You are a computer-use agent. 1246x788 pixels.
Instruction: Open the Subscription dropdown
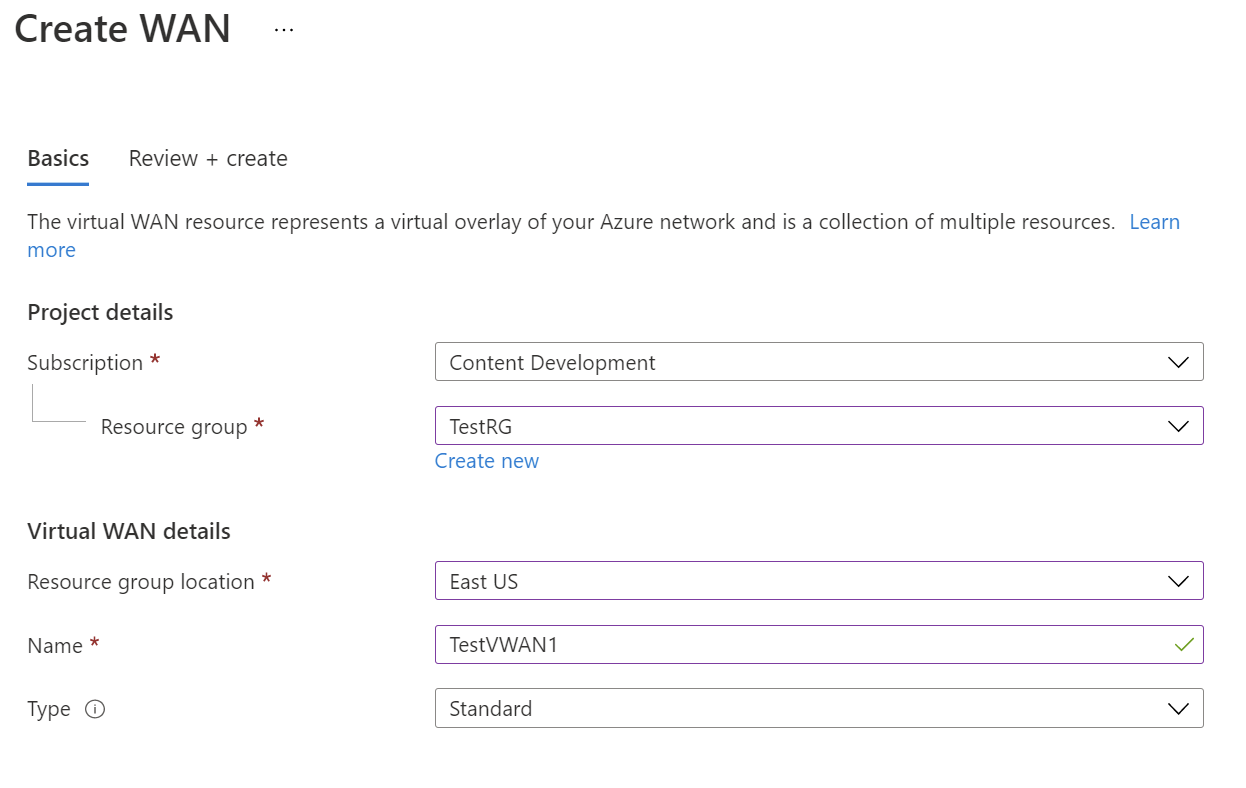point(819,362)
